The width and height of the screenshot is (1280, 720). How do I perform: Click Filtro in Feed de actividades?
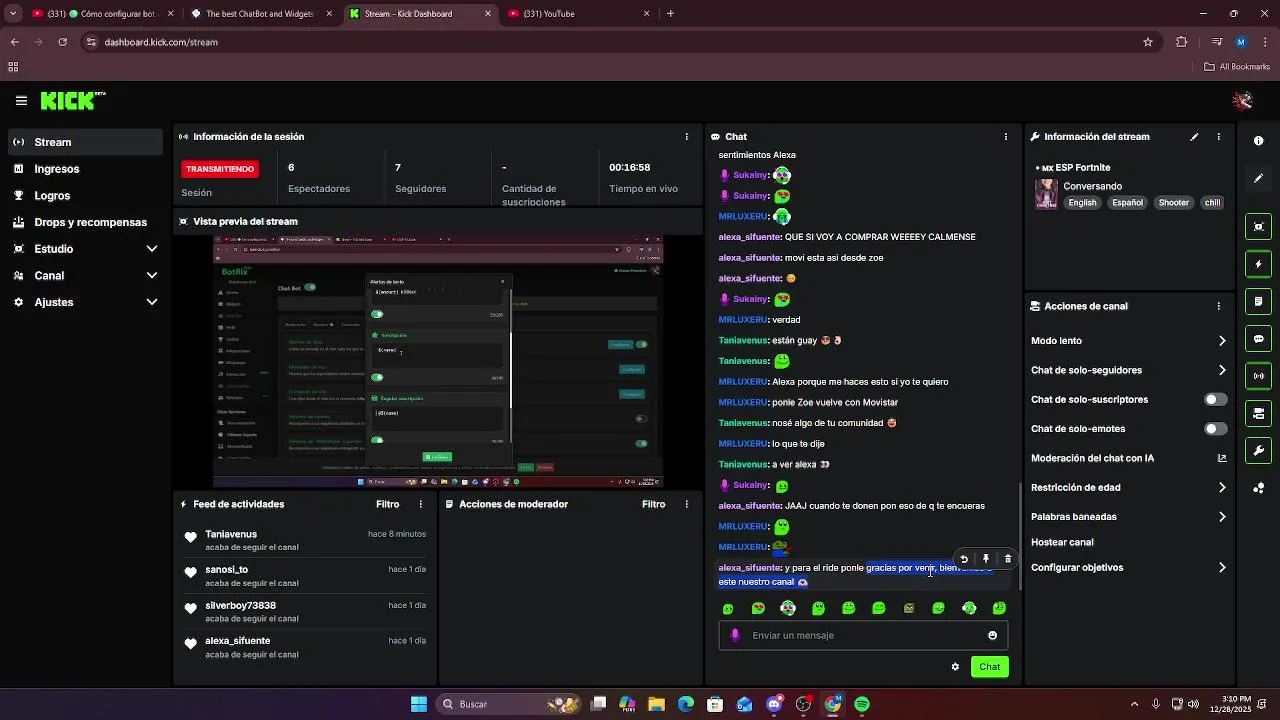[387, 505]
